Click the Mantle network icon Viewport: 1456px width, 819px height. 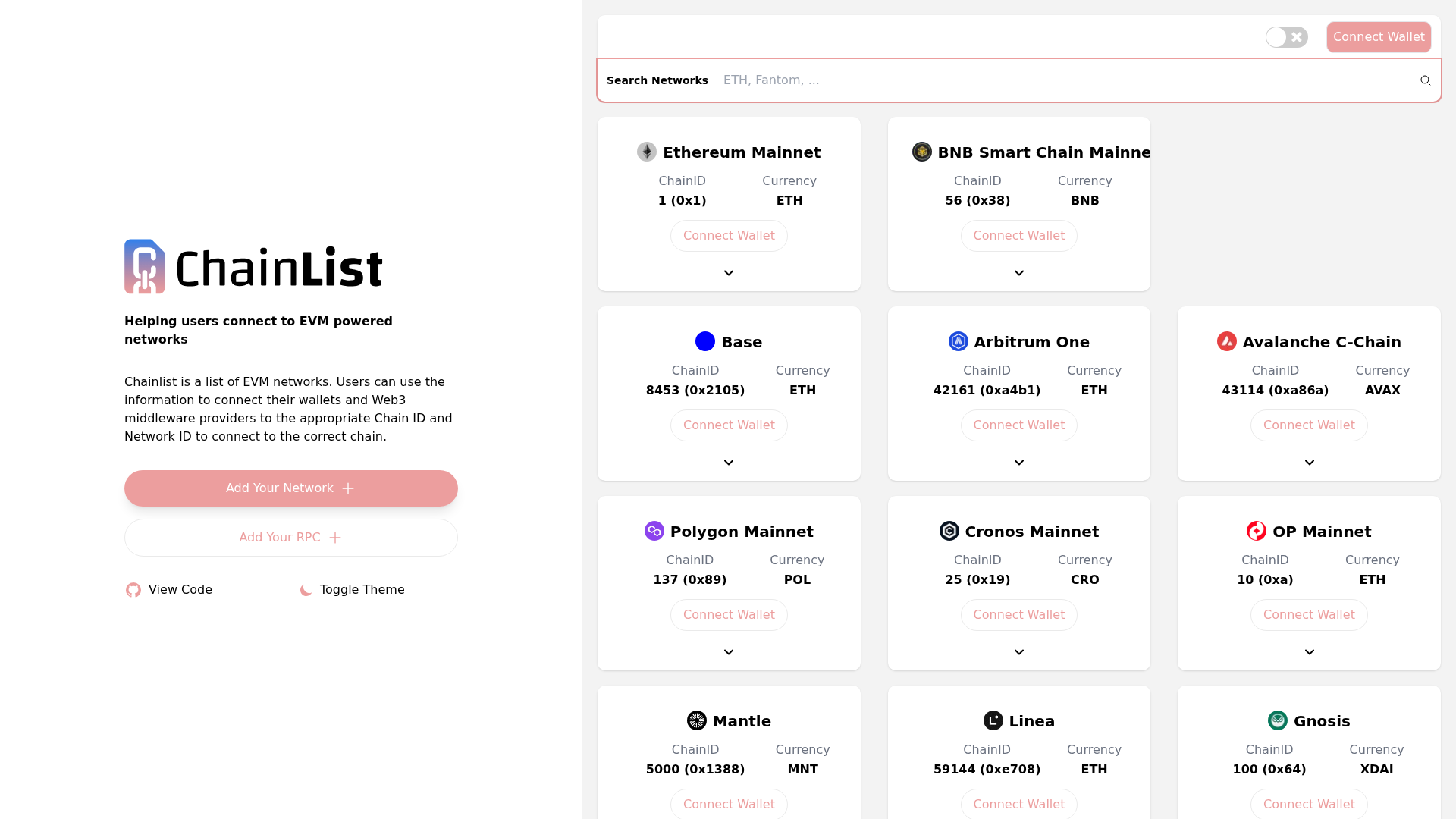[x=697, y=721]
